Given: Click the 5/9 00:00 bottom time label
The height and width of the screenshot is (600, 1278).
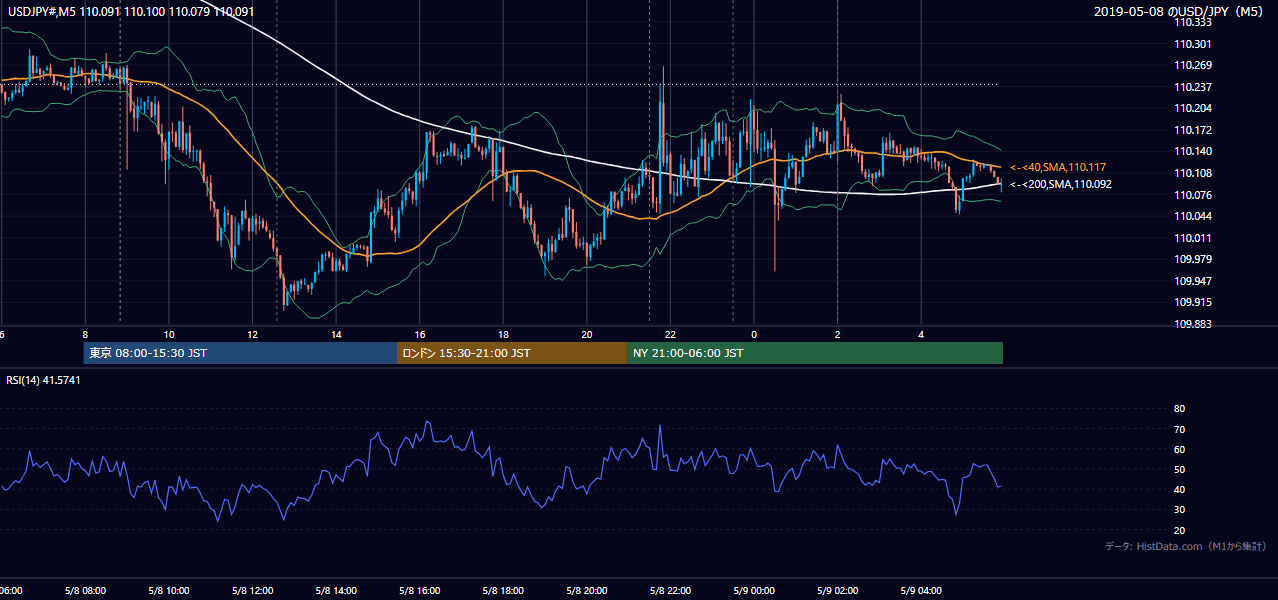Looking at the screenshot, I should coord(753,591).
